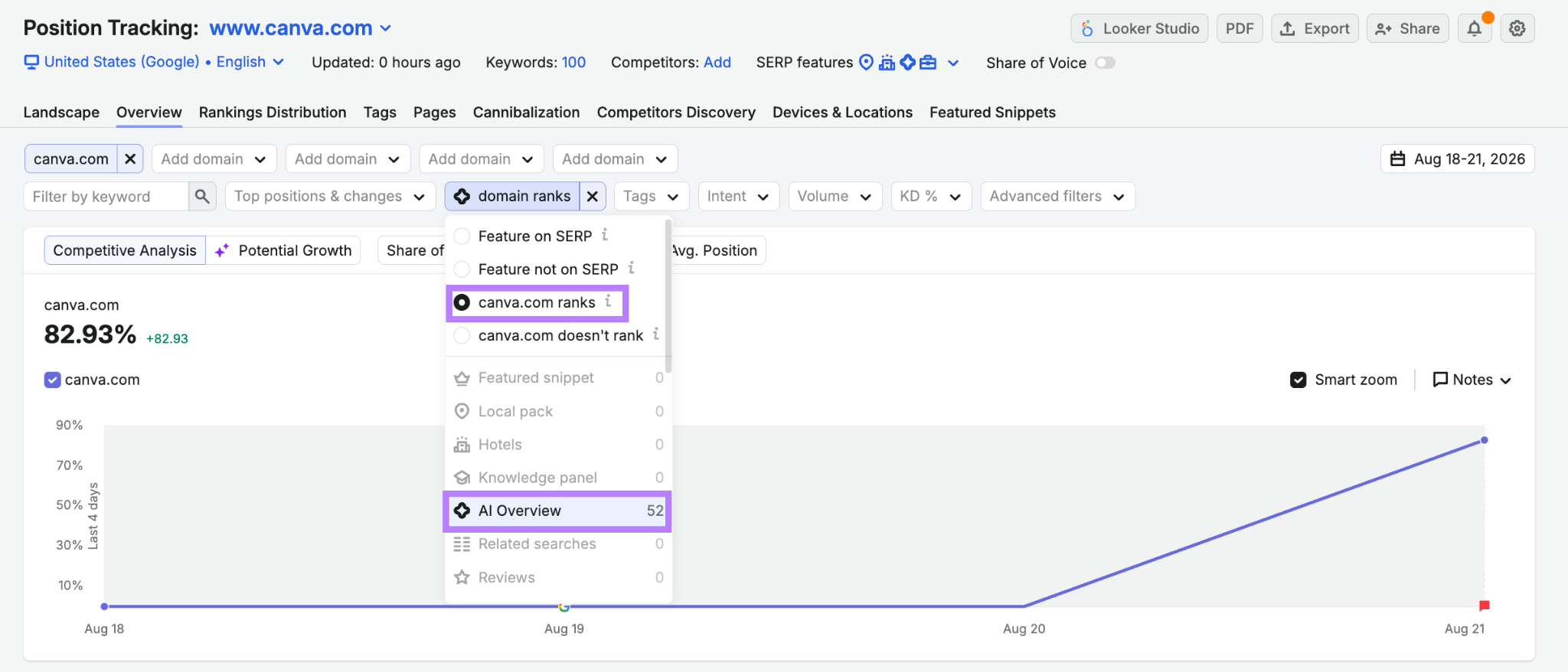Click the Local pack SERP feature icon in header
1568x672 pixels.
(866, 62)
